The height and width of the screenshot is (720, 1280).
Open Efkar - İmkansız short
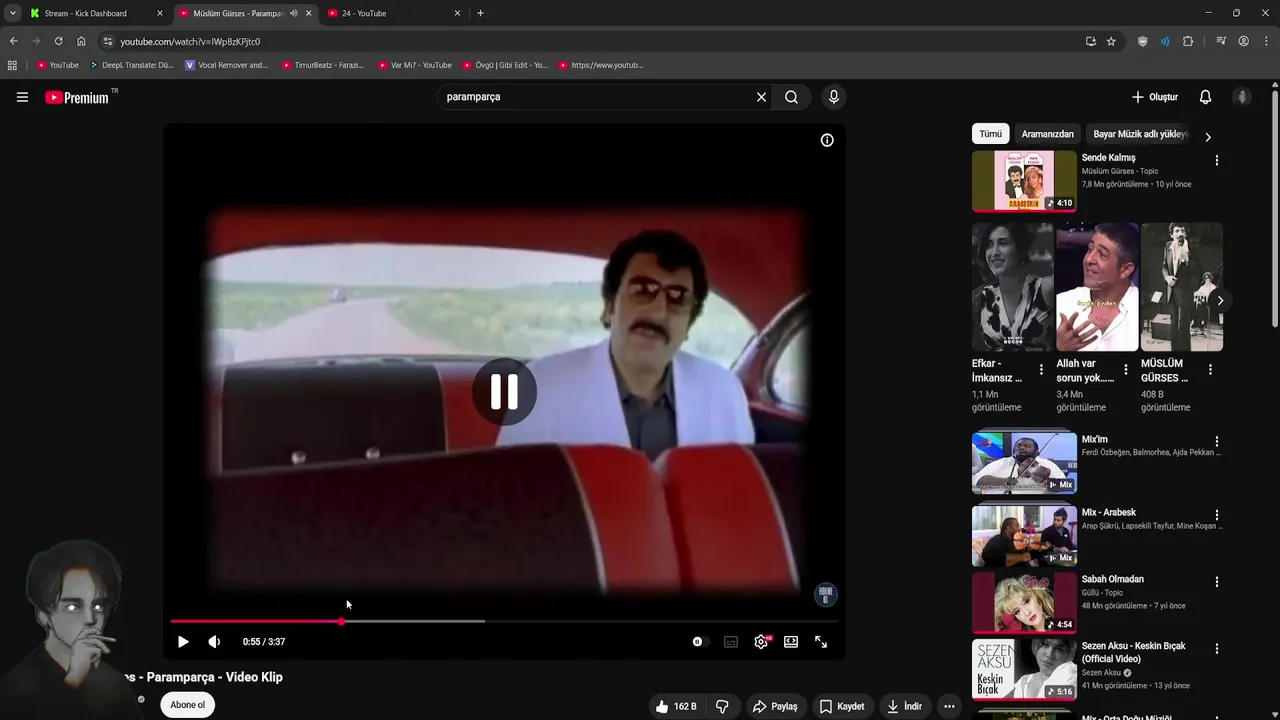click(x=1012, y=287)
